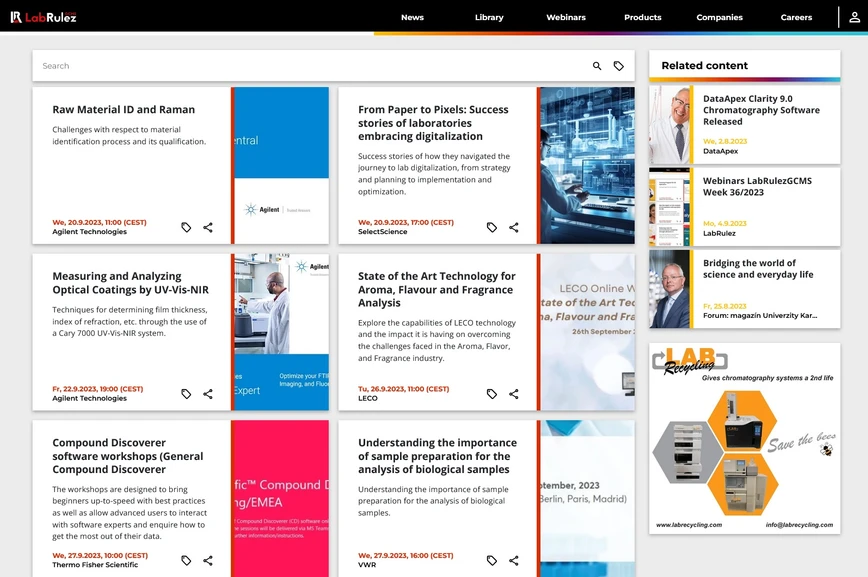Click date 'We, 27.9.2023, 16:00 (CEST)'
The width and height of the screenshot is (868, 577).
(x=406, y=555)
